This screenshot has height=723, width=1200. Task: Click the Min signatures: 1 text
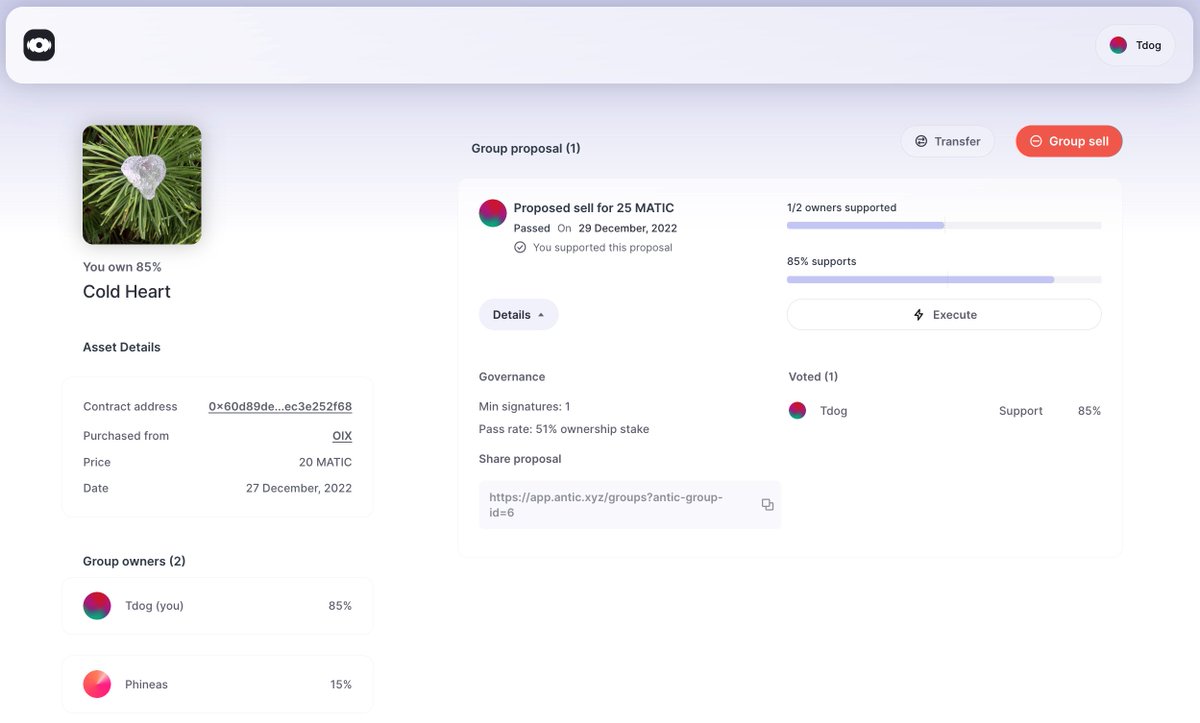tap(525, 407)
